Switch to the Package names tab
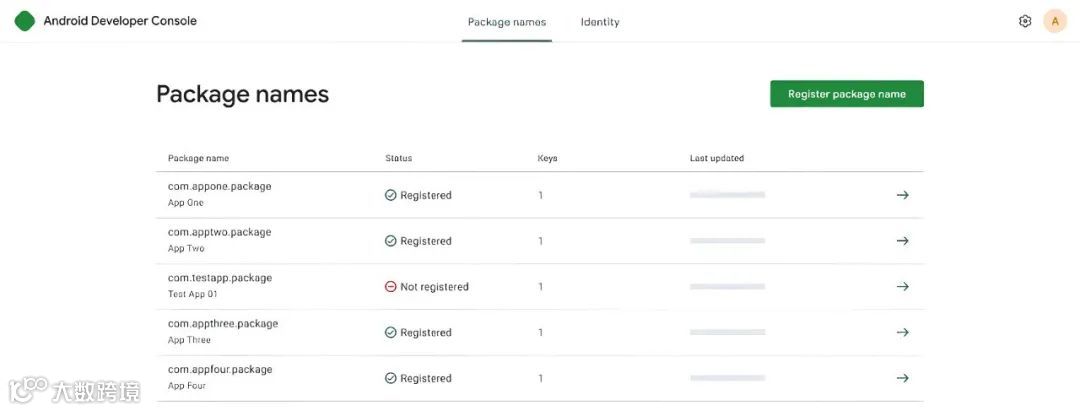This screenshot has width=1080, height=411. [507, 22]
